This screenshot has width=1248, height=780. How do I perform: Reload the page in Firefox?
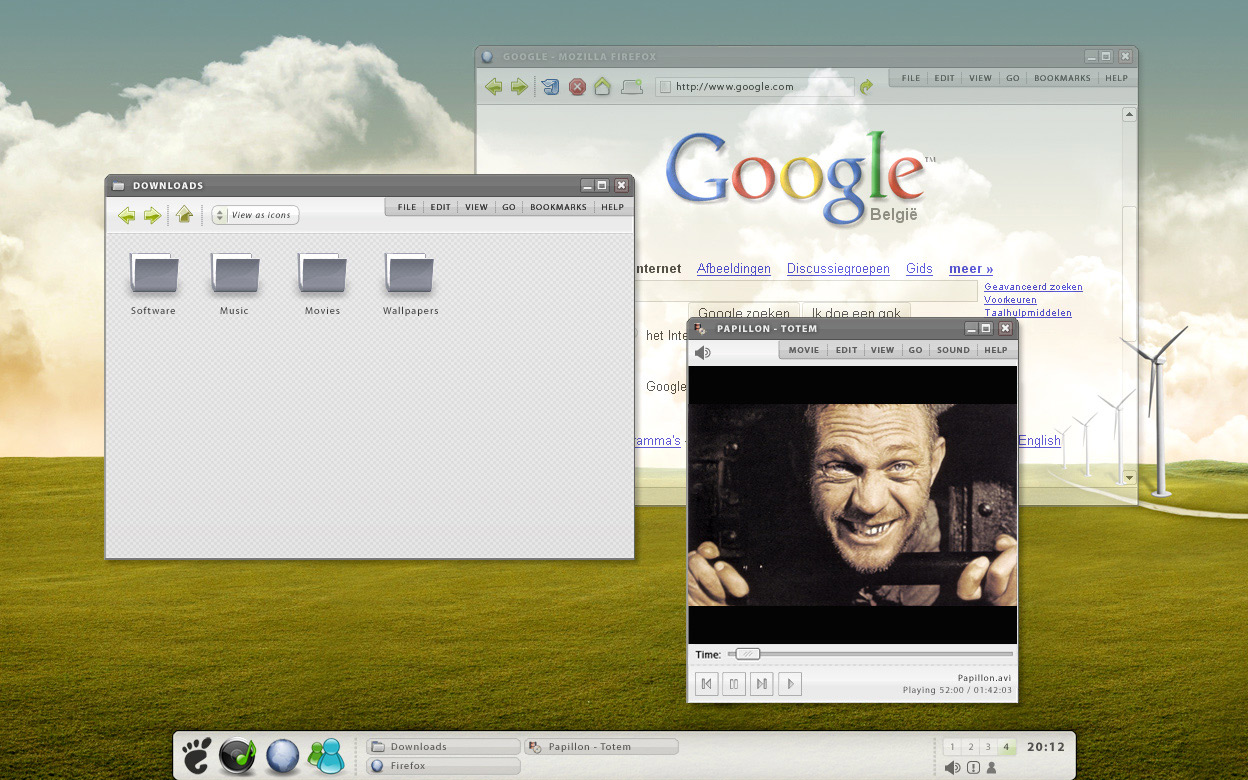click(x=550, y=87)
